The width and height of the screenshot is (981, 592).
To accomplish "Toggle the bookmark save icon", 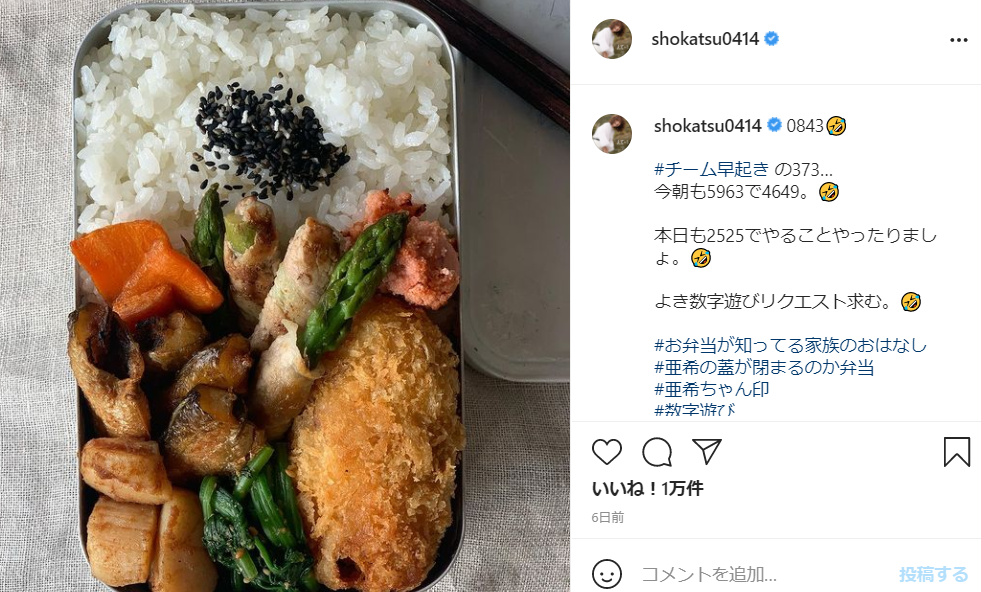I will [957, 452].
